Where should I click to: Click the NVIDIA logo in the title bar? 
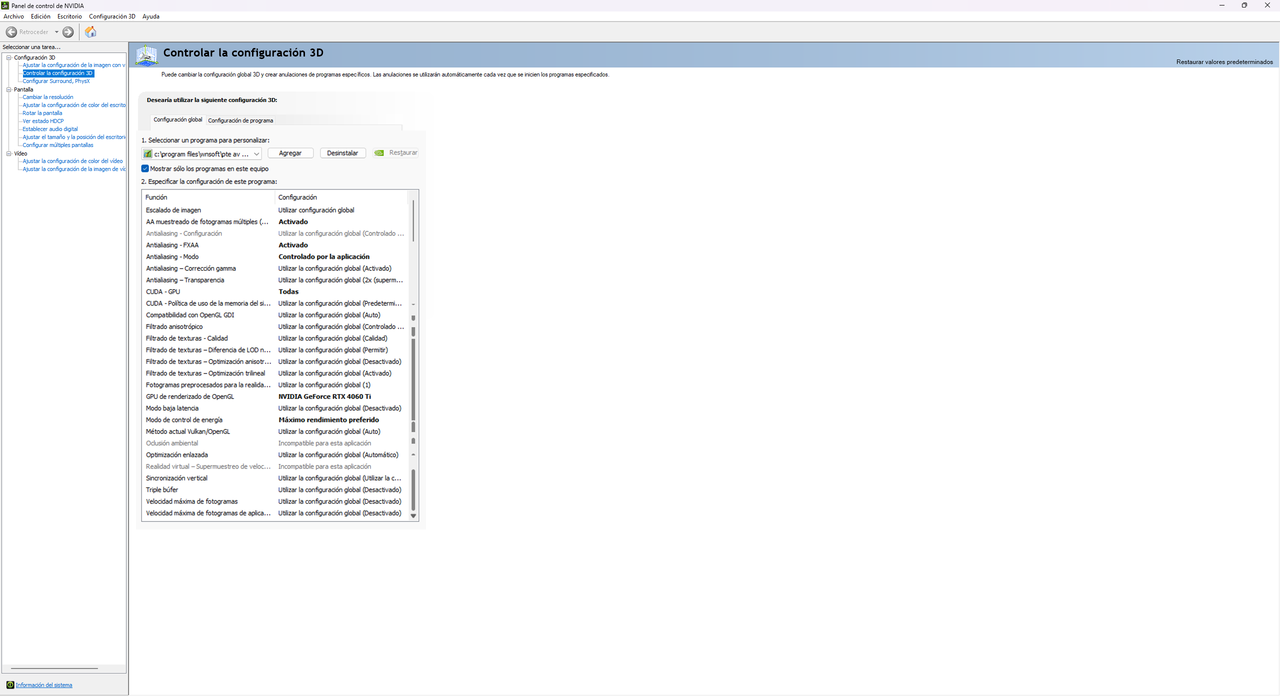click(x=6, y=5)
